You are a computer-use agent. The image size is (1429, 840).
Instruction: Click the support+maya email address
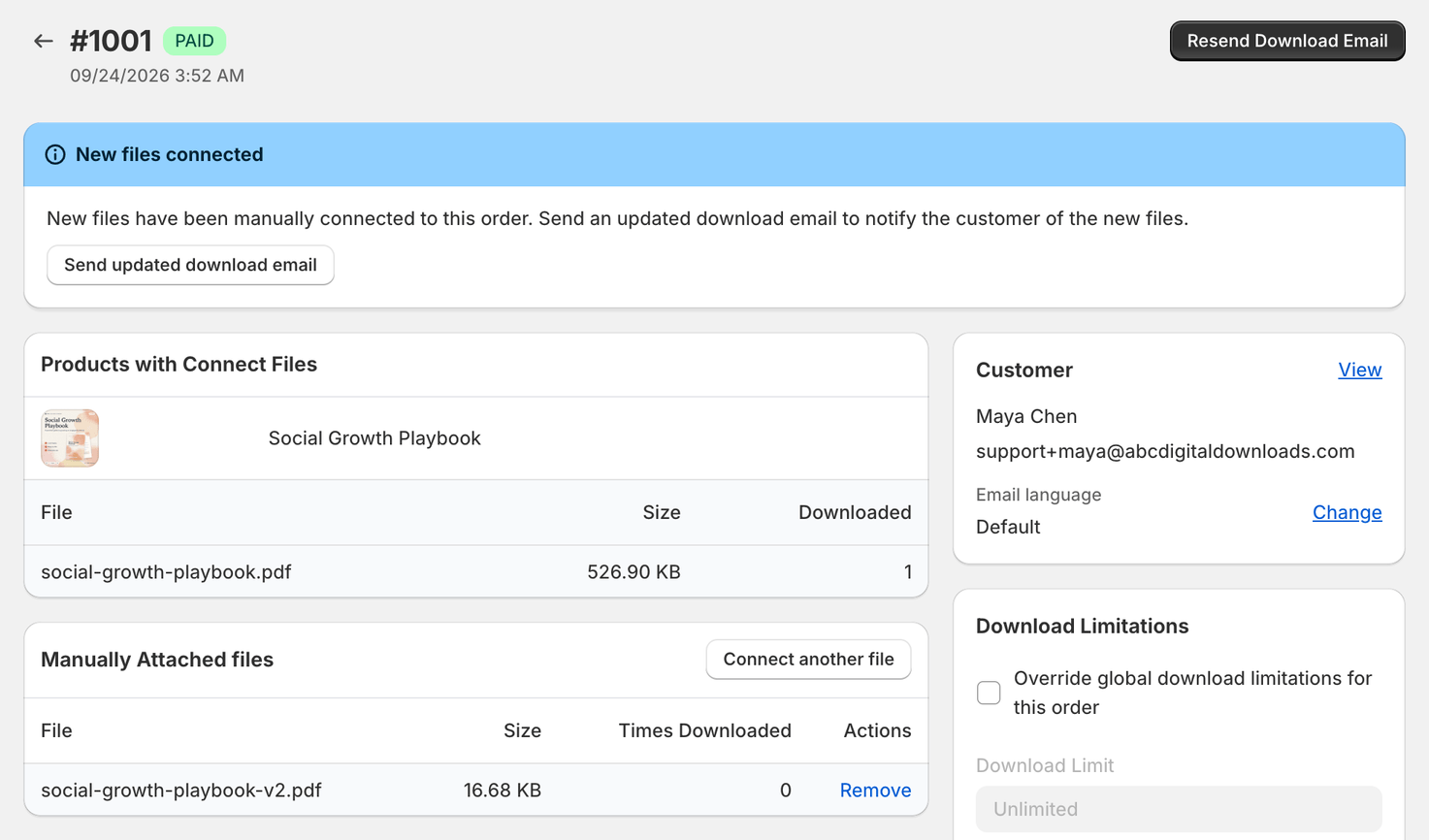pos(1165,451)
